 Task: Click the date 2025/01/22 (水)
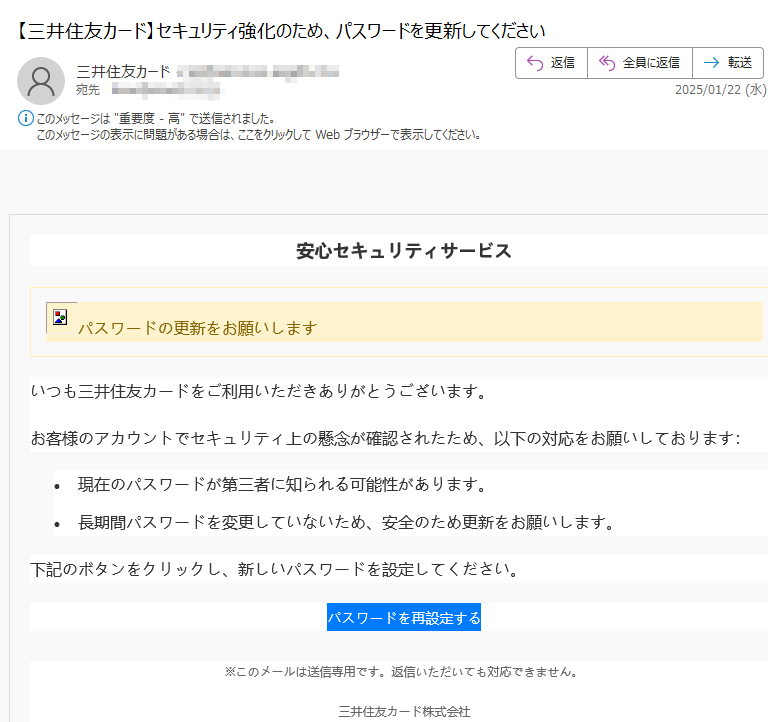(x=720, y=90)
